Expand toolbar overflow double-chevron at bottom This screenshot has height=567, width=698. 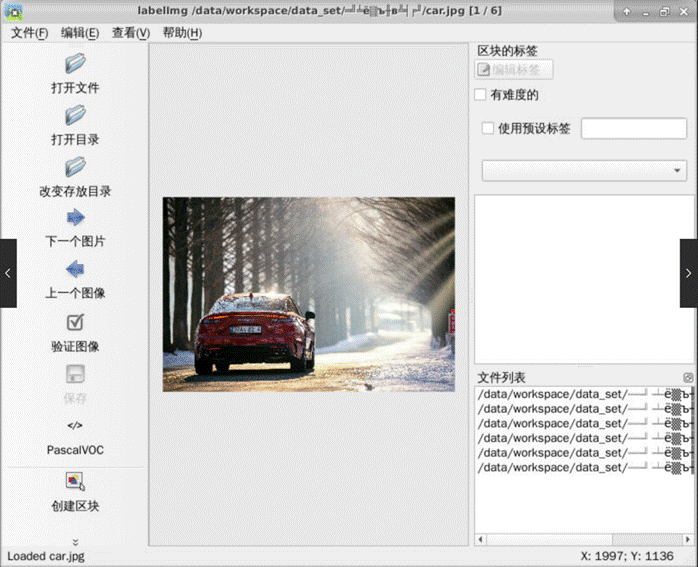click(x=75, y=542)
